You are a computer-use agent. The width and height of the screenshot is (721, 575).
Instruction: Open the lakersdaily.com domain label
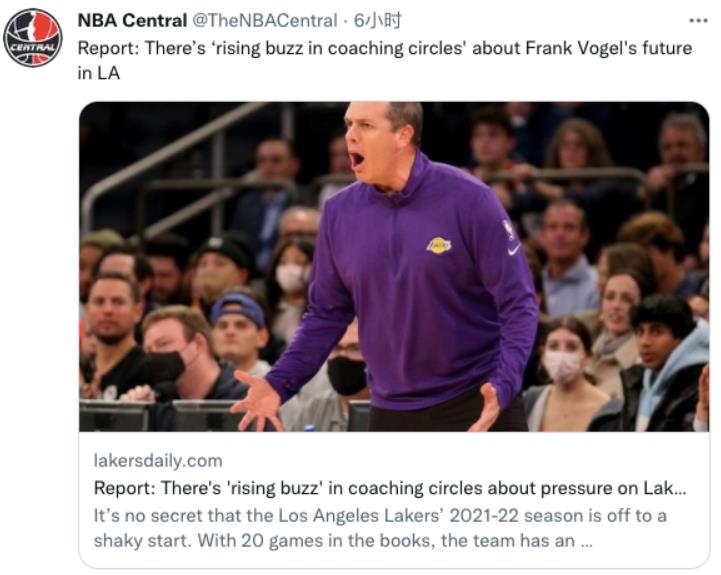click(x=158, y=461)
